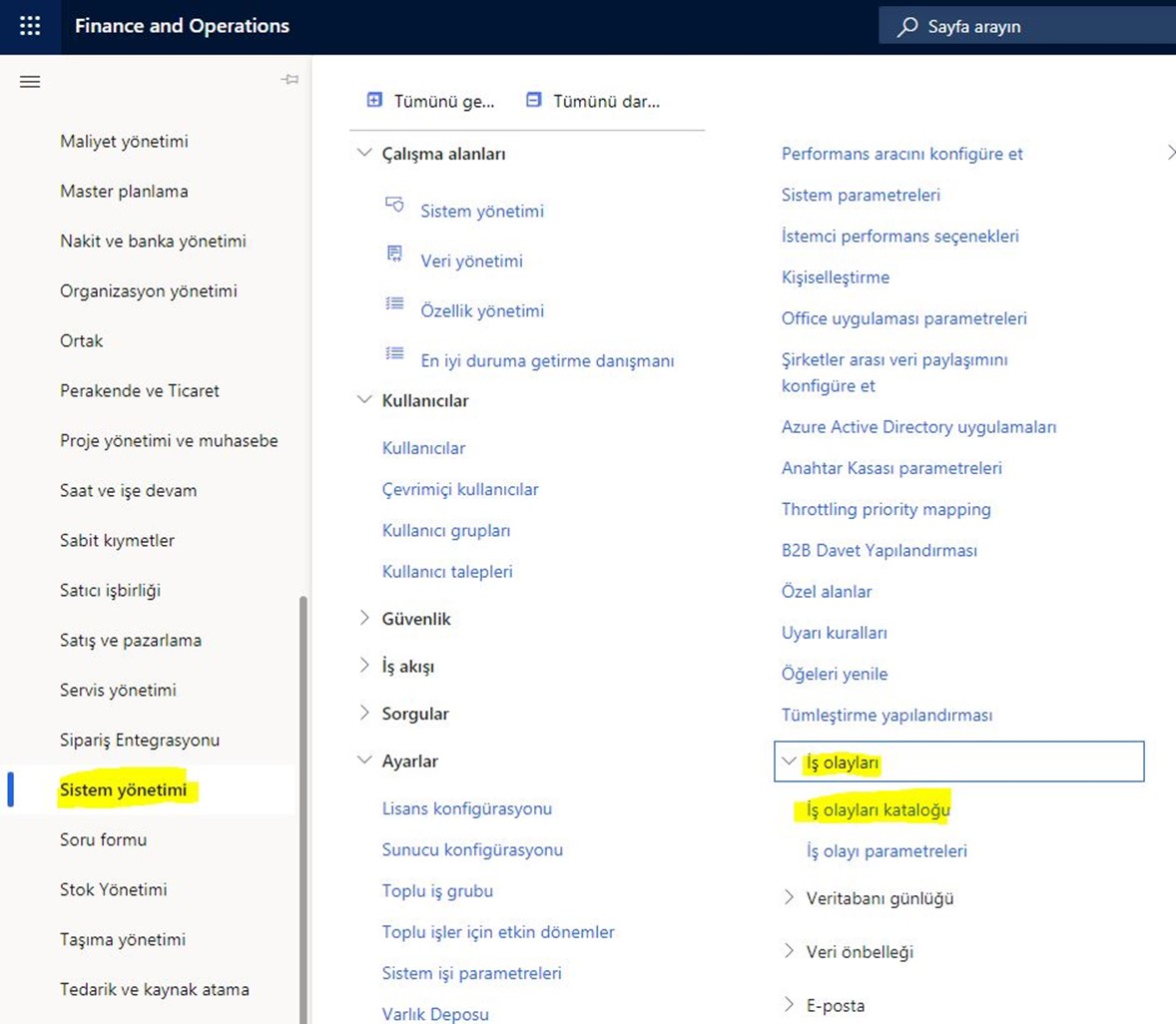The height and width of the screenshot is (1024, 1176).
Task: Collapse the Çalışma alanları section
Action: (364, 153)
